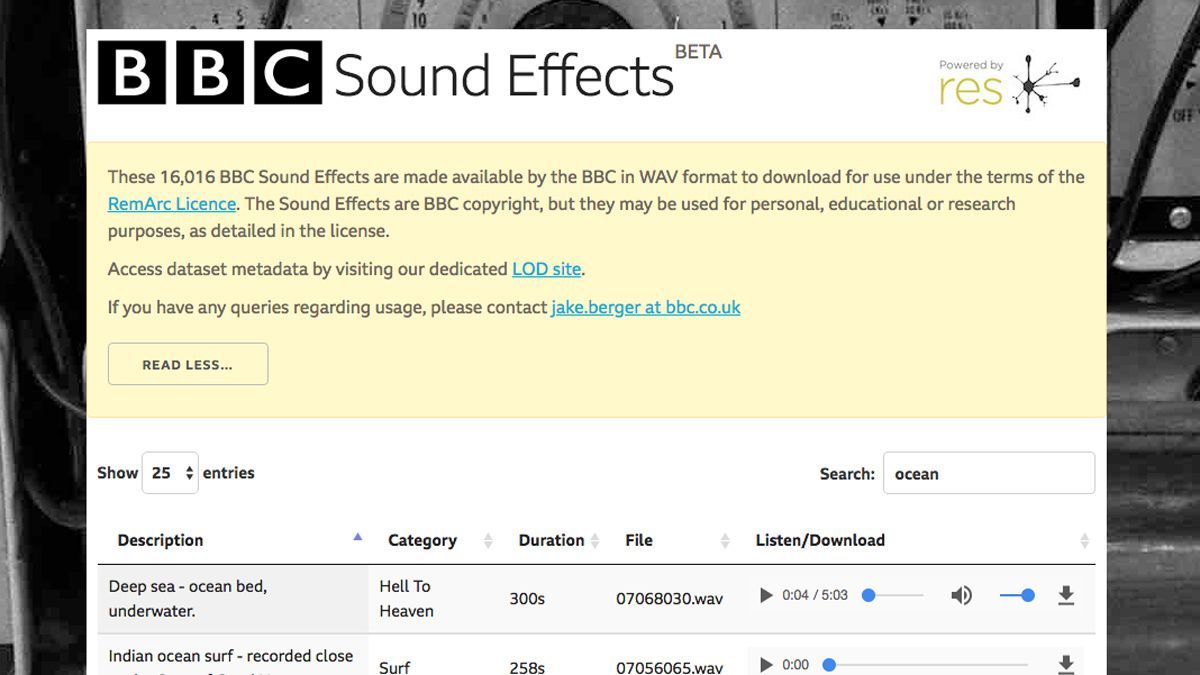Download the Indian ocean surf file
1200x675 pixels.
point(1066,664)
